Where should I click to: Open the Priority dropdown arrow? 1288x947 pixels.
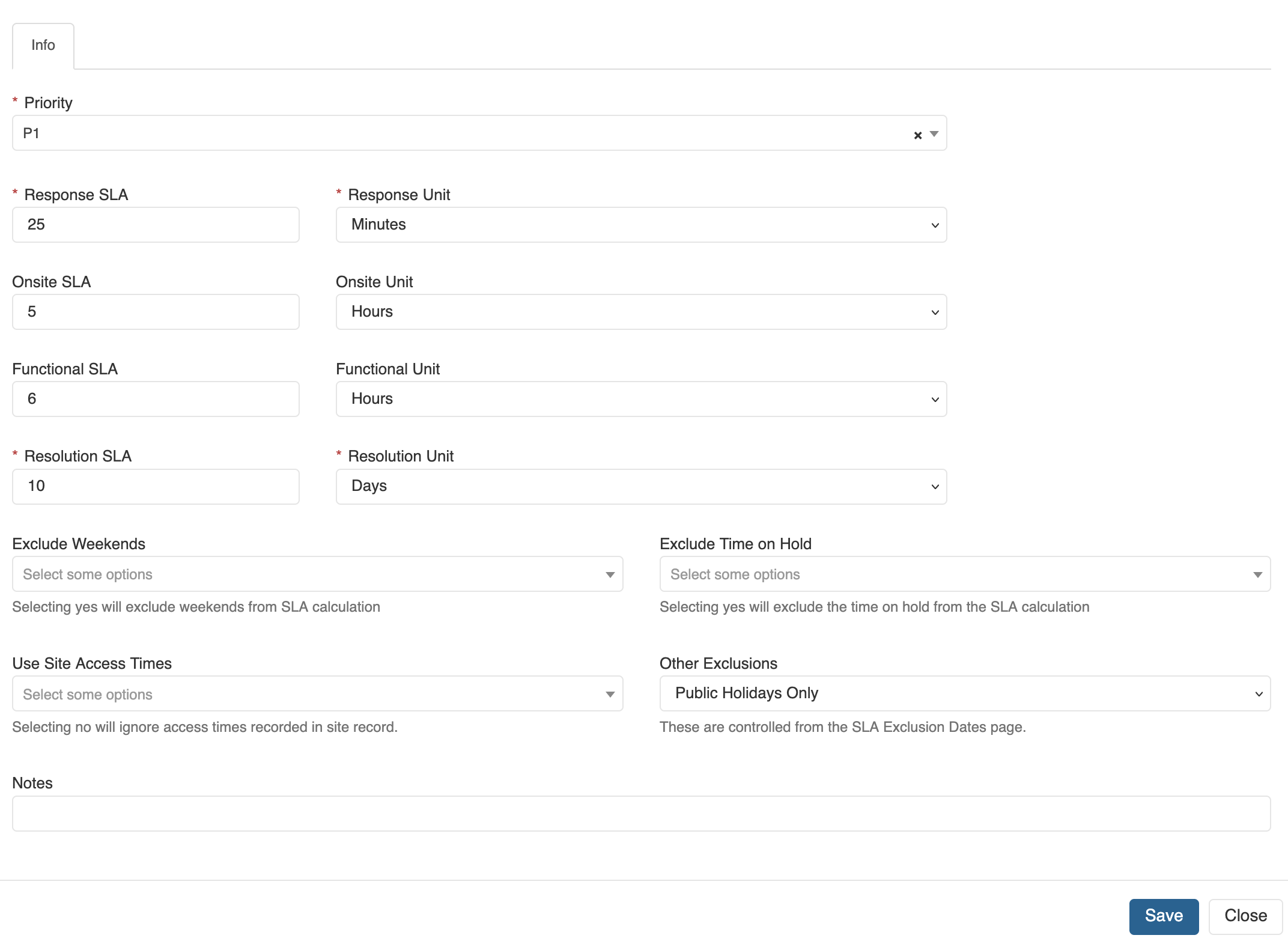934,134
